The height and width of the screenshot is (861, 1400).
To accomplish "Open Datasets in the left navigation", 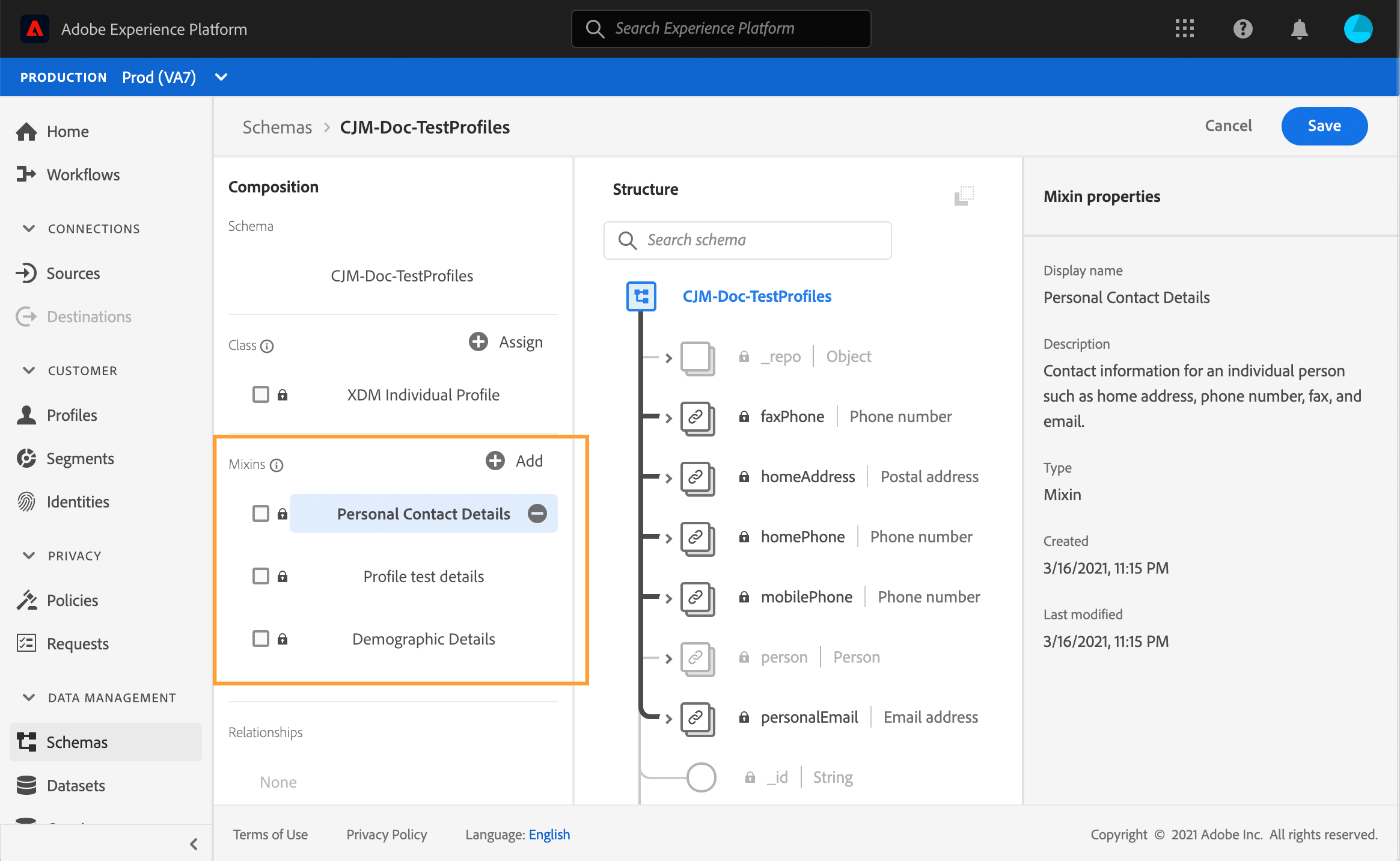I will coord(76,785).
